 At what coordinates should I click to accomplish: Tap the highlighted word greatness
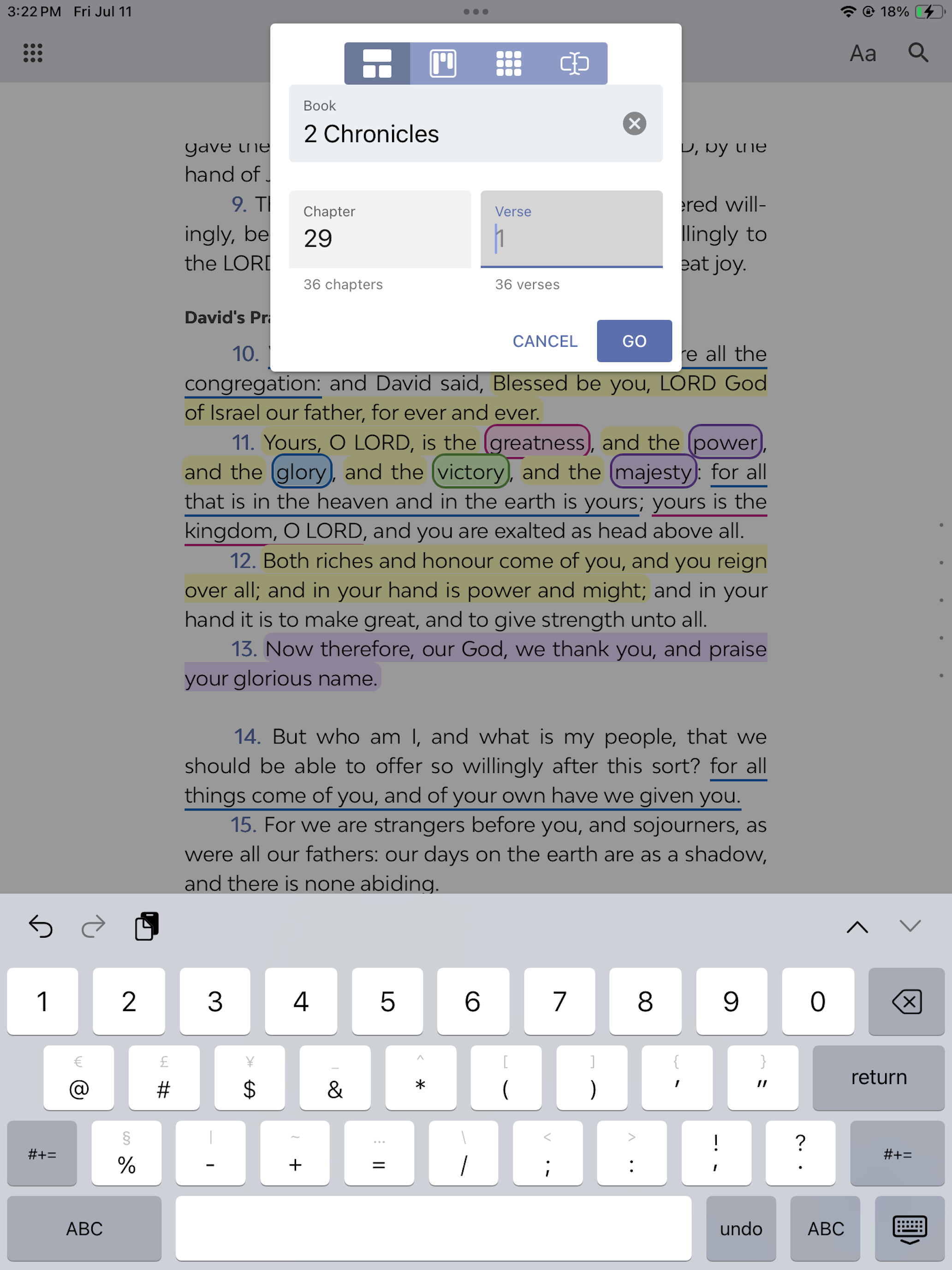pyautogui.click(x=537, y=442)
